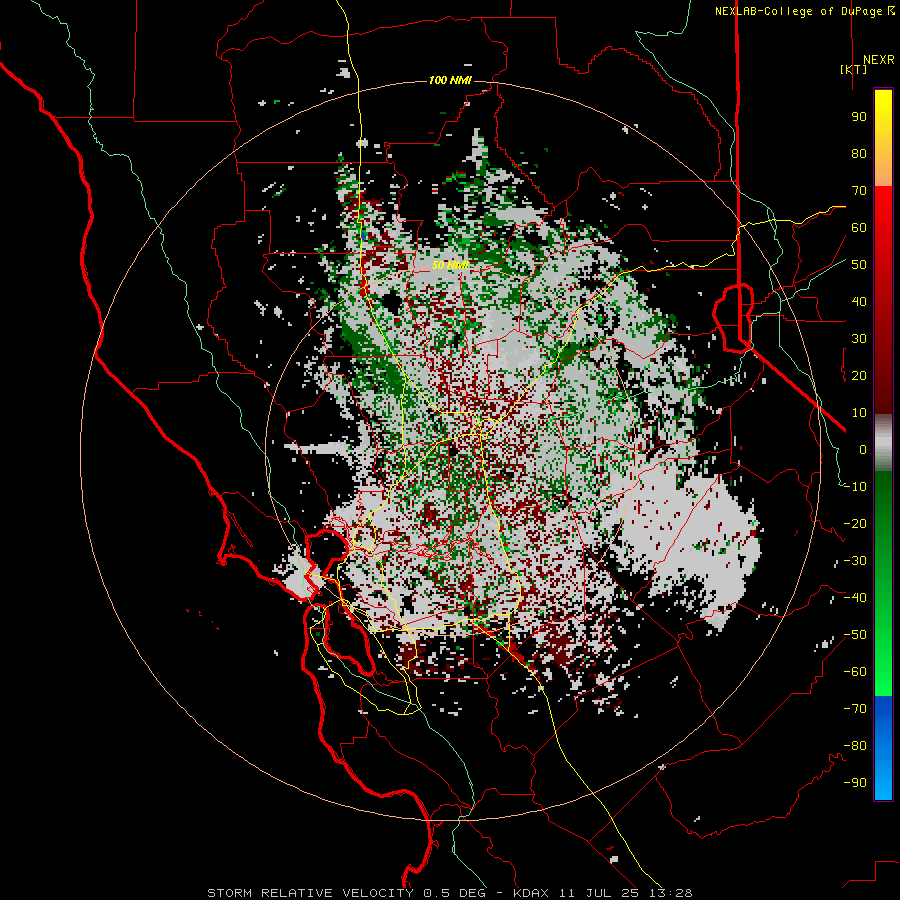Image resolution: width=900 pixels, height=900 pixels.
Task: Click the 30 knot scale label
Action: pos(859,339)
